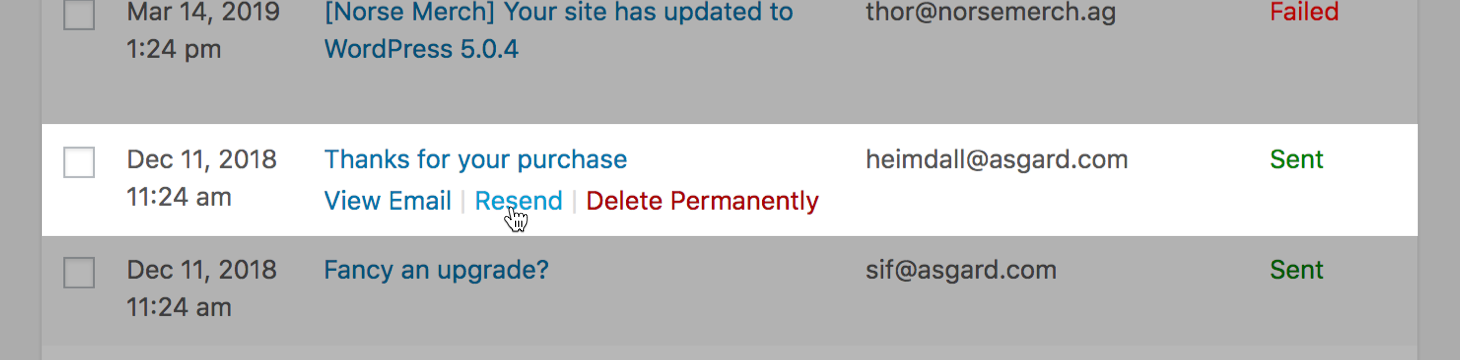
Task: Resend the Thanks for your purchase email
Action: (x=518, y=201)
